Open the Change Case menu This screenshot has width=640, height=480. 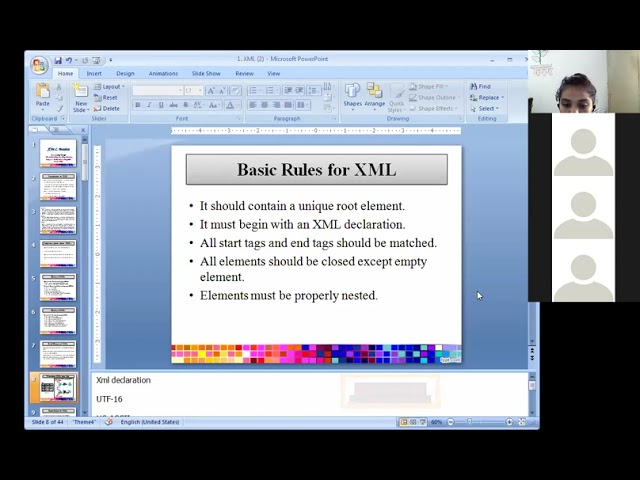pos(213,105)
